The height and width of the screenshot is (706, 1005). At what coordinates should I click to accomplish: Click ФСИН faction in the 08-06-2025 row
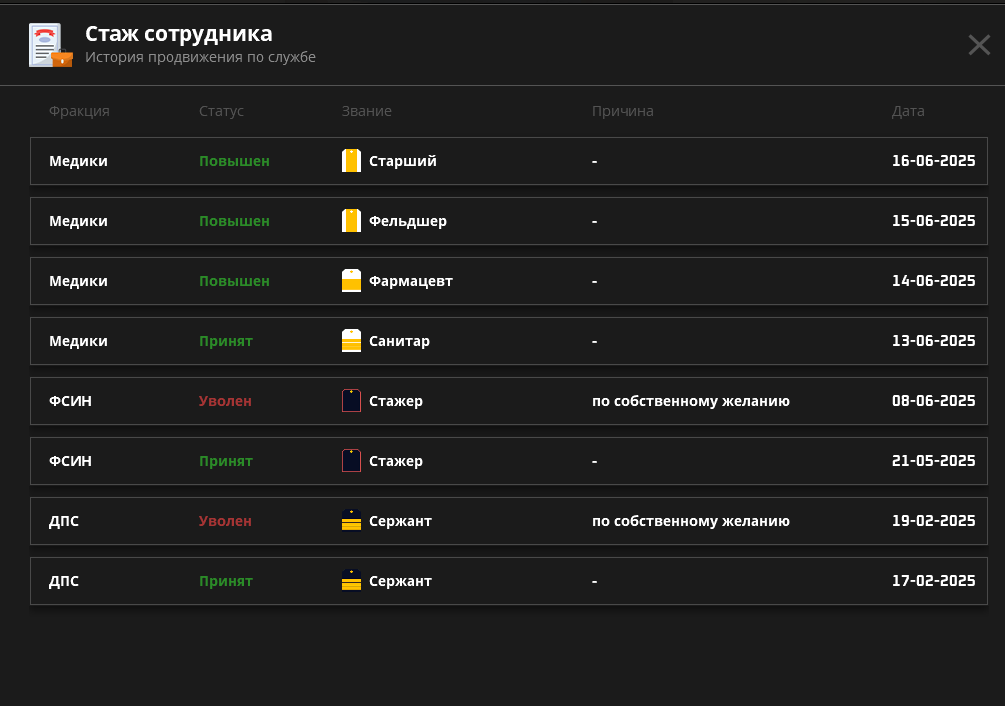coord(71,401)
